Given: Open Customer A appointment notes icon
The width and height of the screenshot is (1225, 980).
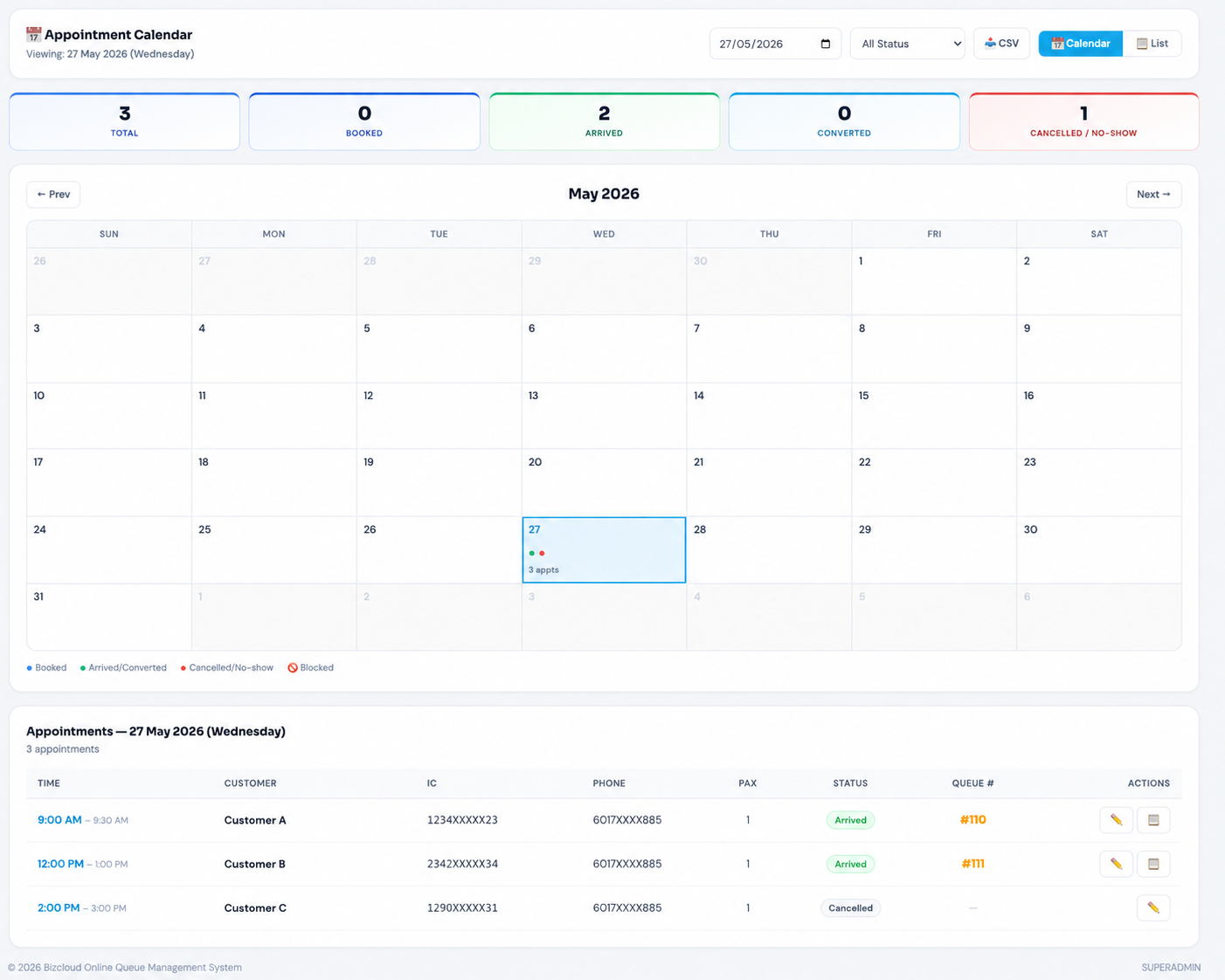Looking at the screenshot, I should [x=1153, y=819].
